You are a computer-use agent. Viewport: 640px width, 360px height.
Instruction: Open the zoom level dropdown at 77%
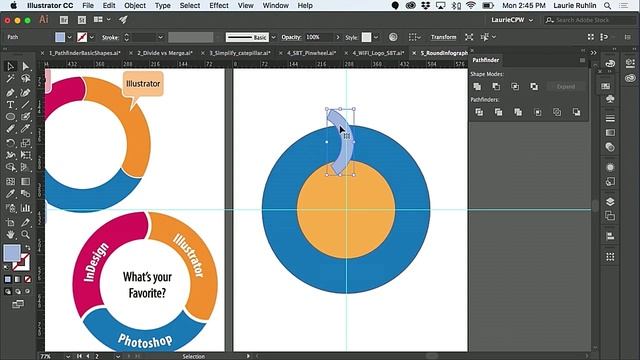(68, 356)
